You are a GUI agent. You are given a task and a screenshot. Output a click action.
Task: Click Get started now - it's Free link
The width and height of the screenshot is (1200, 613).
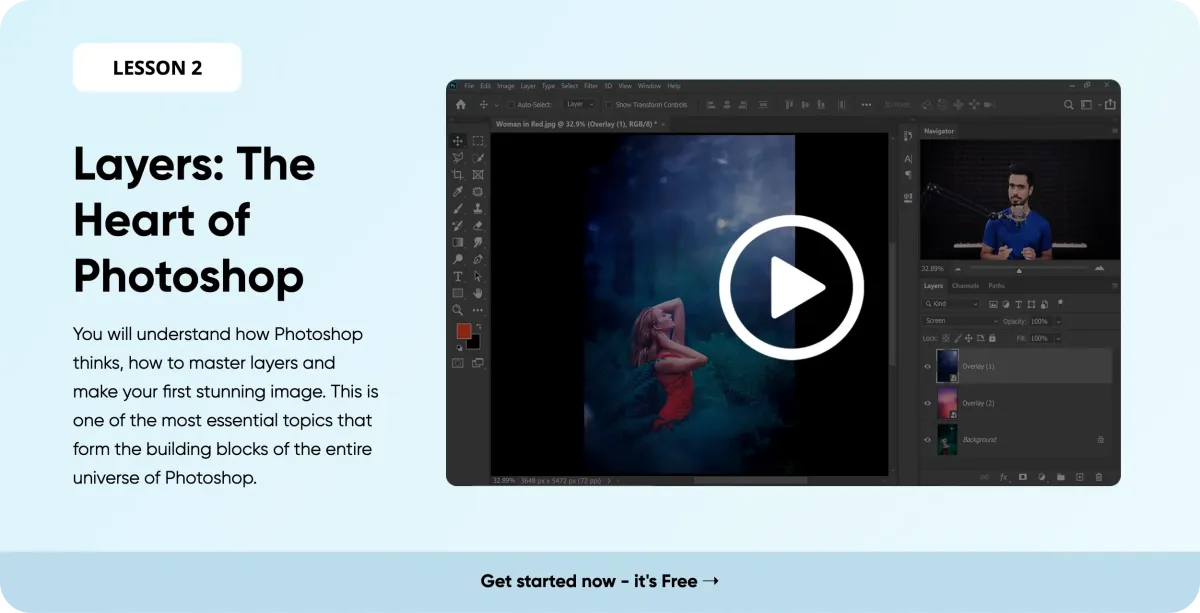[600, 581]
